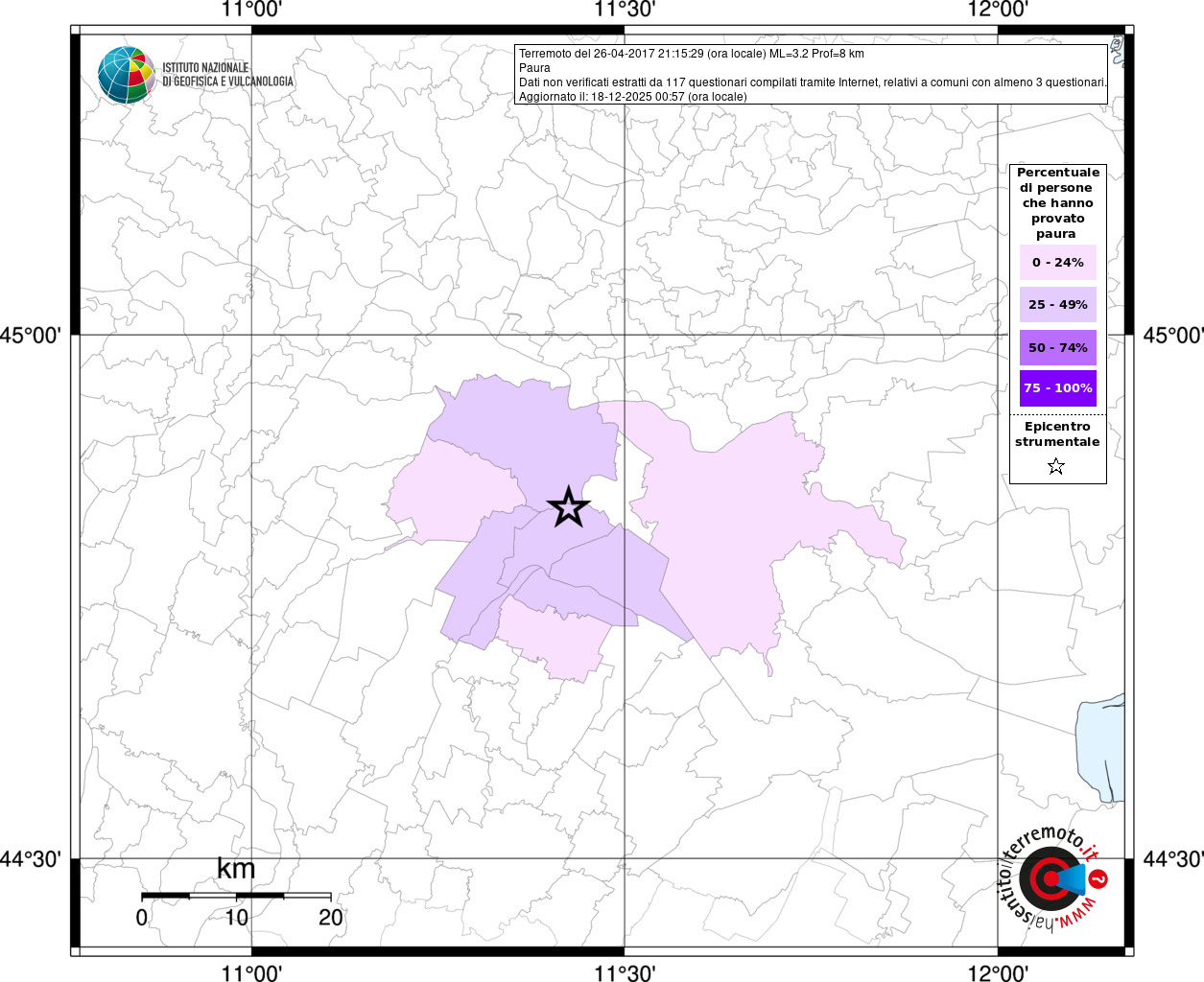Click the 'km' scale bar label

(x=236, y=869)
